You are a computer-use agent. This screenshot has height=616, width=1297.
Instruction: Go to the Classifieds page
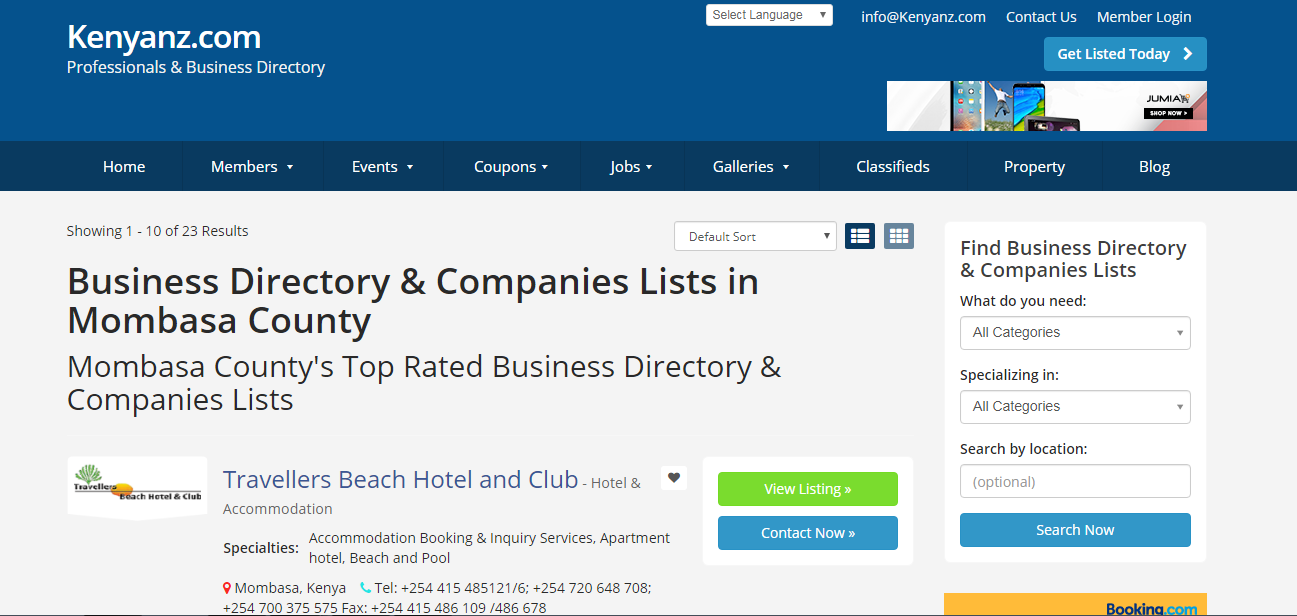[x=893, y=167]
